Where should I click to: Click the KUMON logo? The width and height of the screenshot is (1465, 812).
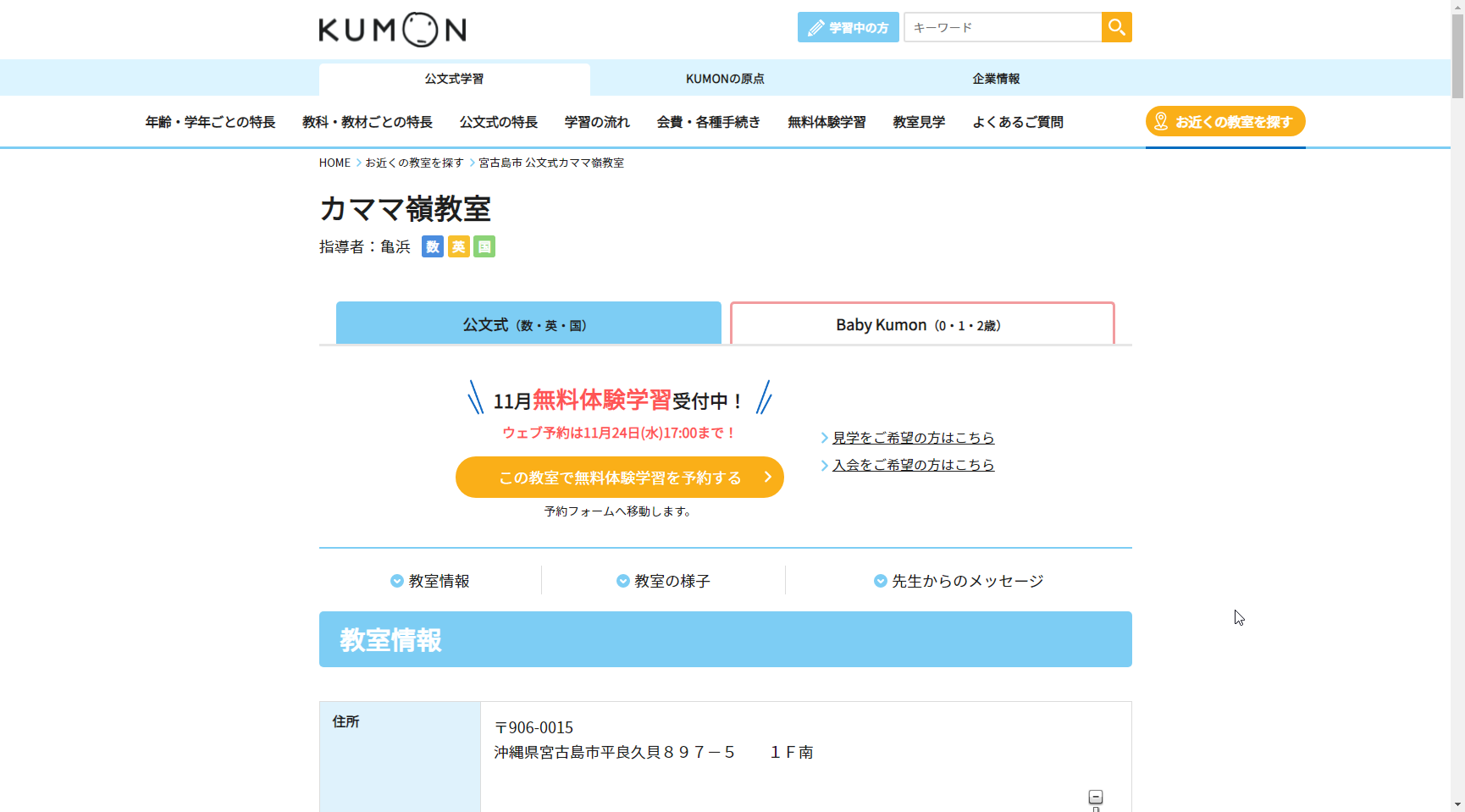(392, 30)
